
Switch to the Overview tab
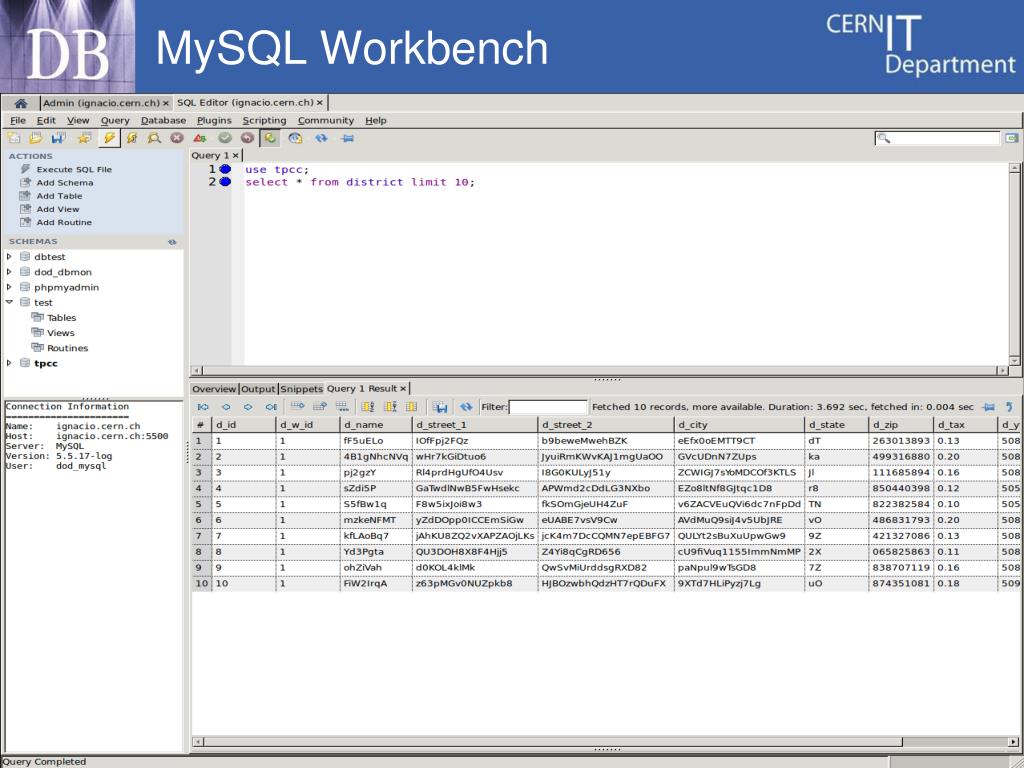[x=214, y=389]
